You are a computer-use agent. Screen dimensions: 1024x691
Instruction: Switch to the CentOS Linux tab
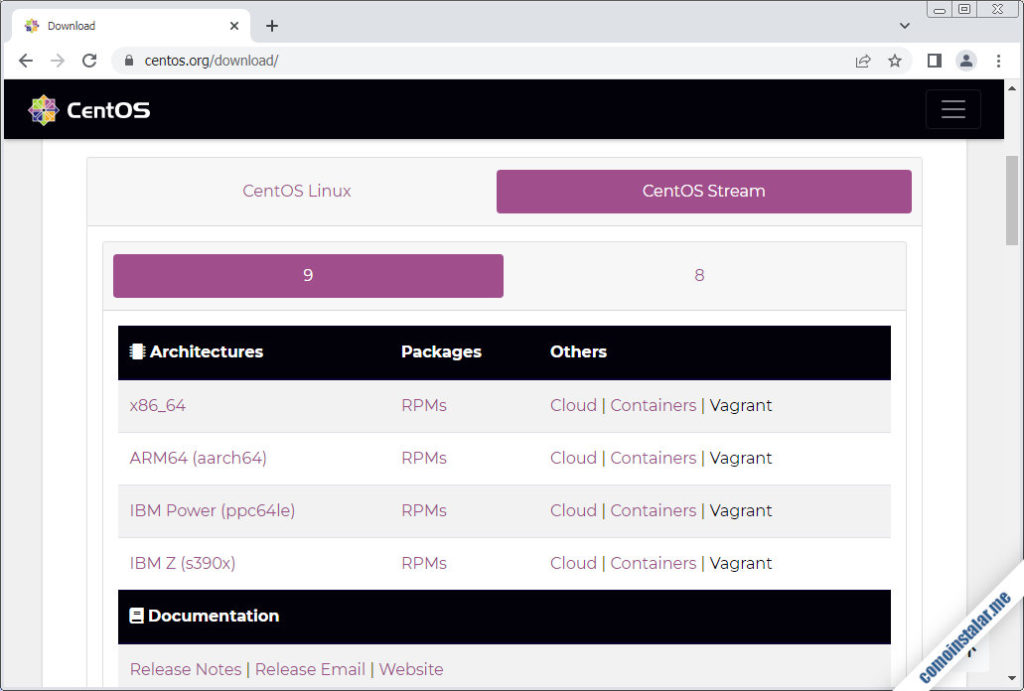point(296,191)
